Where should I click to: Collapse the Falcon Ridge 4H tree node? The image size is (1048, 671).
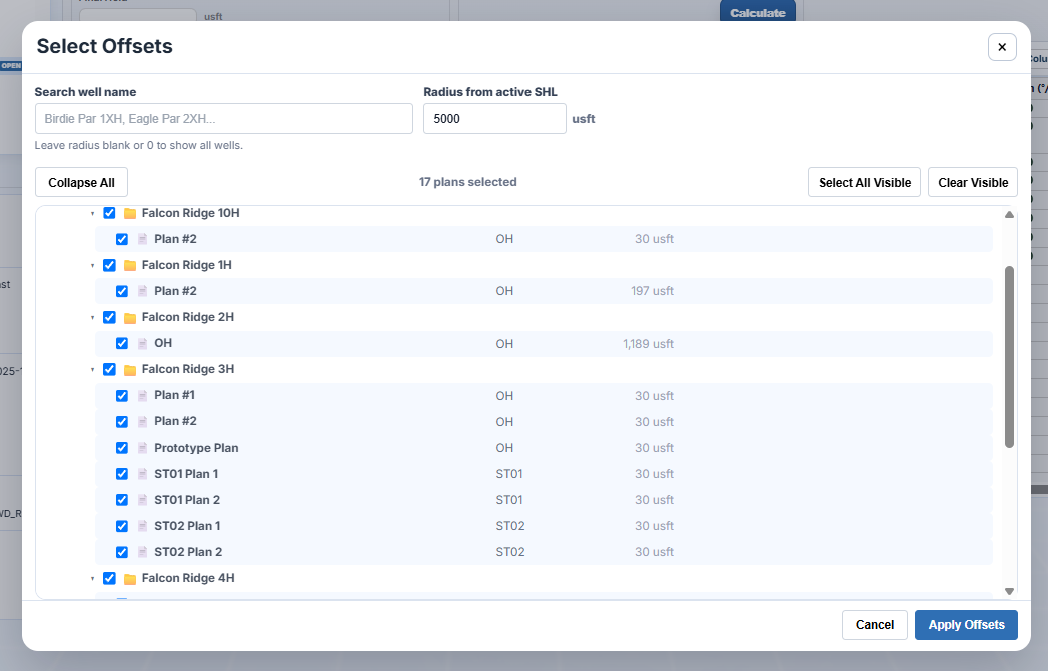(92, 579)
